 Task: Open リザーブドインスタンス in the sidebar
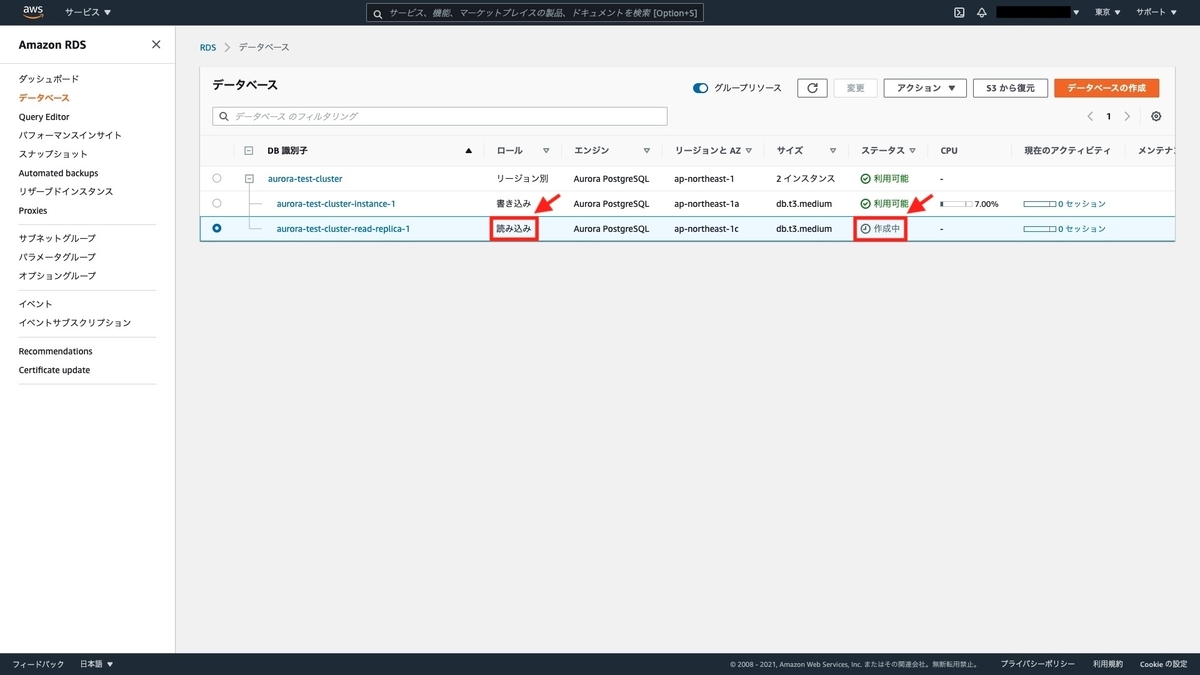66,191
